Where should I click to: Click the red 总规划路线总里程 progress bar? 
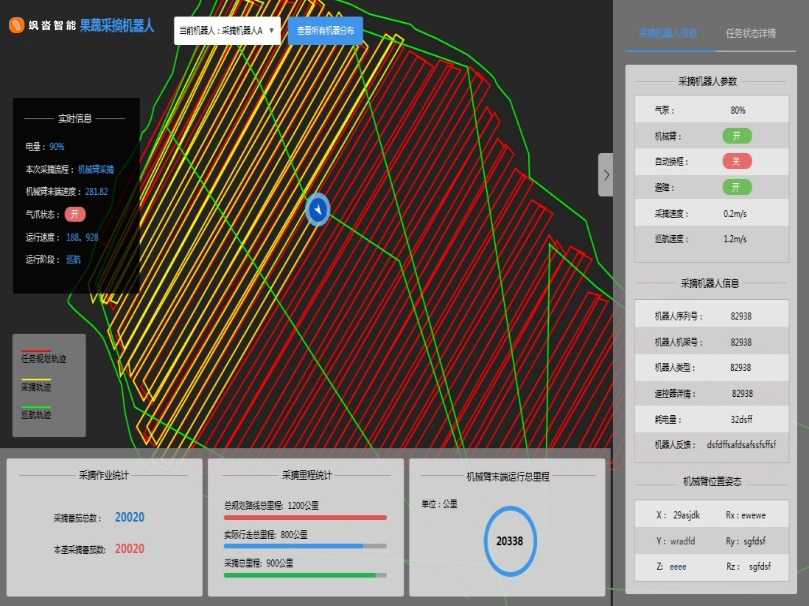305,517
